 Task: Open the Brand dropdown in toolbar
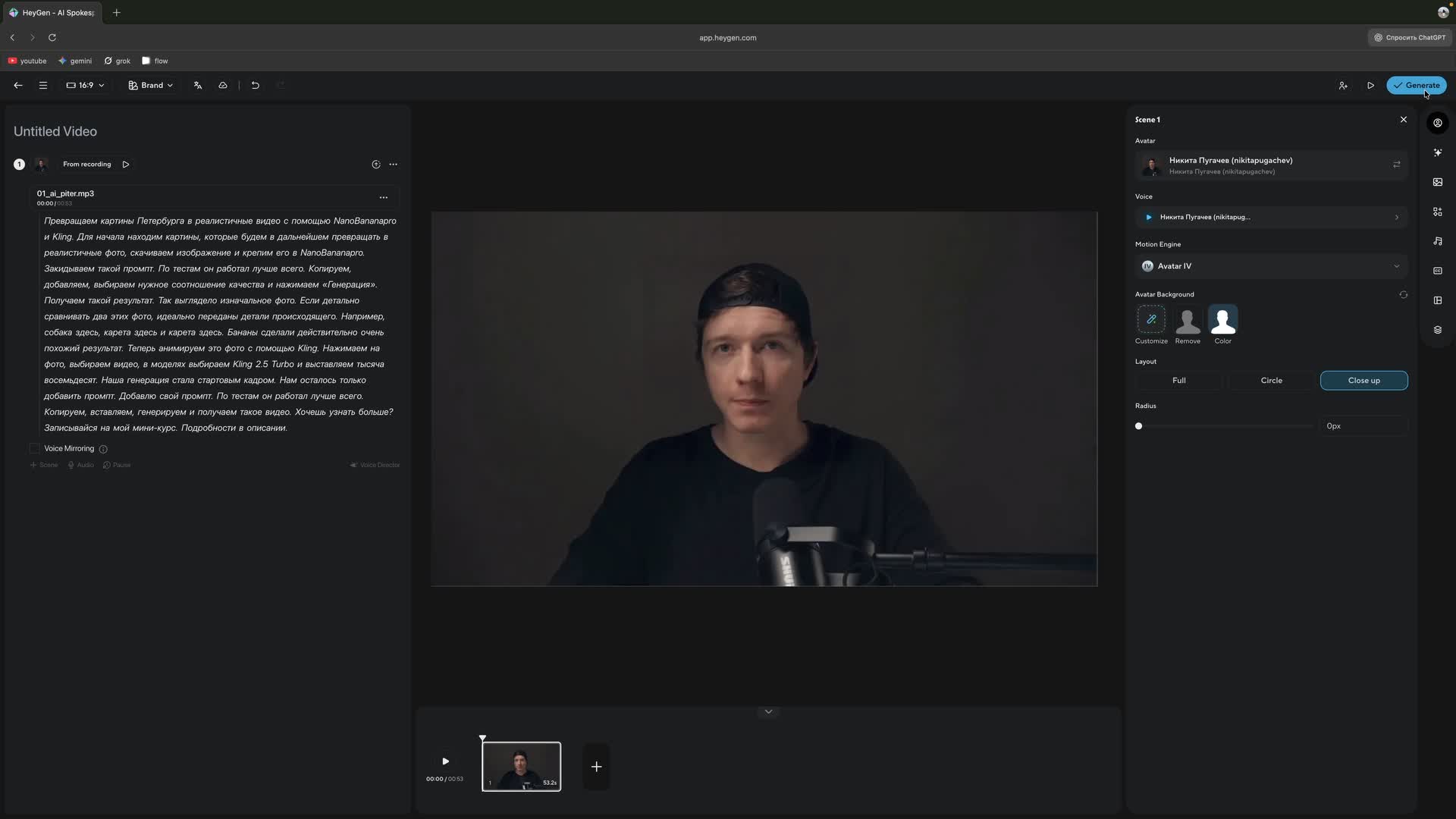(x=150, y=85)
